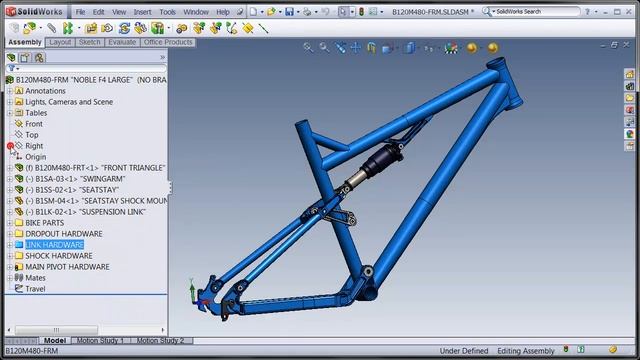Click the Hide/Show Items icon

pos(429,49)
